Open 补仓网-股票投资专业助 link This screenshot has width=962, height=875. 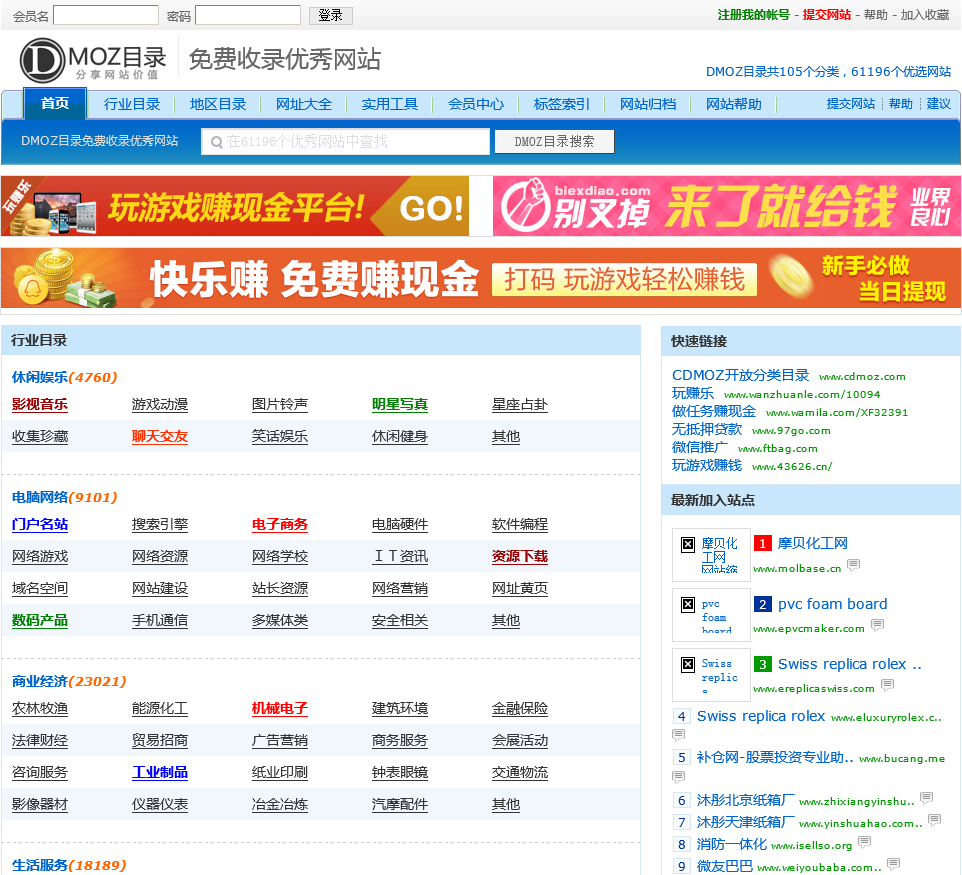pyautogui.click(x=775, y=757)
